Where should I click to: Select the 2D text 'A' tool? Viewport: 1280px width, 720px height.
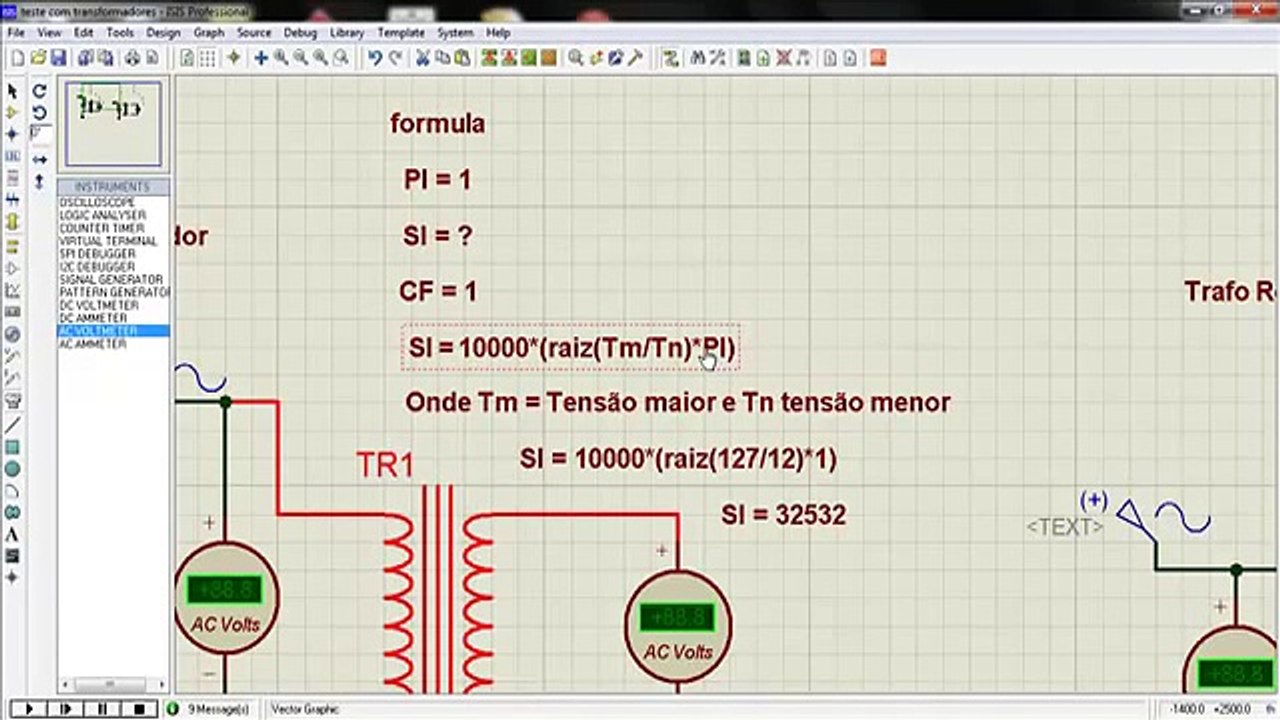pyautogui.click(x=12, y=535)
